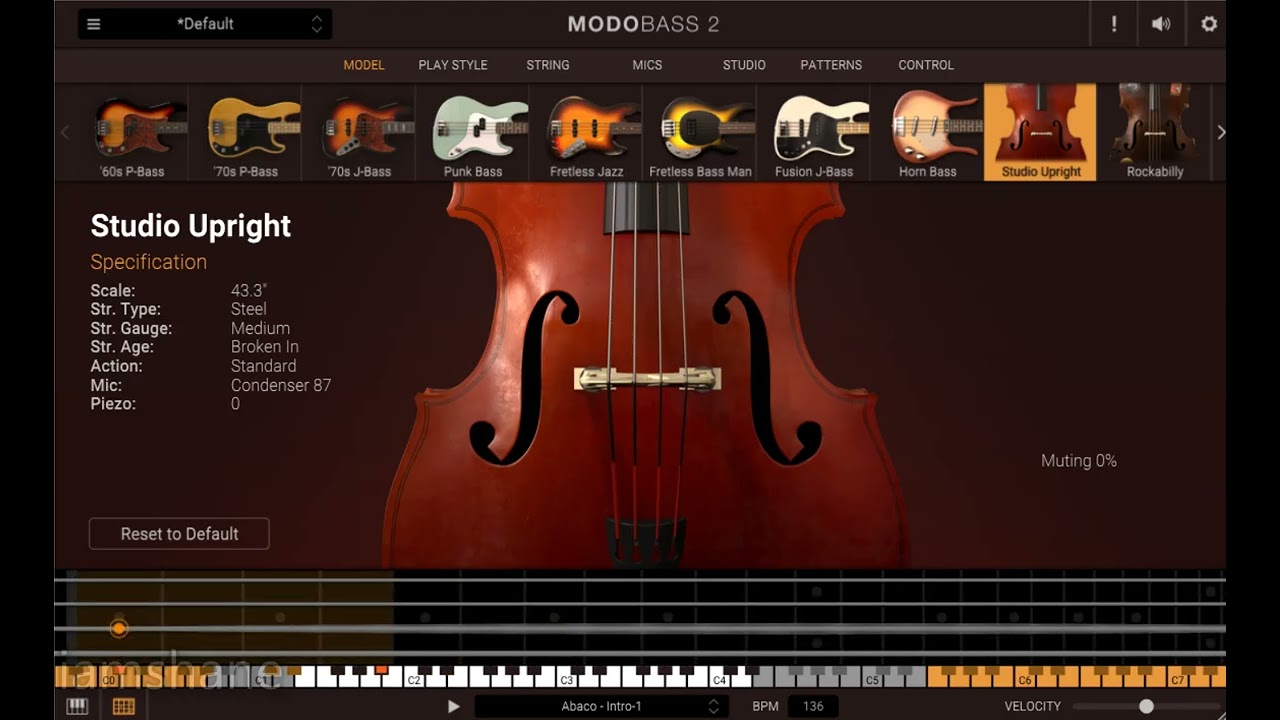Switch to the PLAY STYLE tab
Image resolution: width=1280 pixels, height=720 pixels.
(x=453, y=65)
